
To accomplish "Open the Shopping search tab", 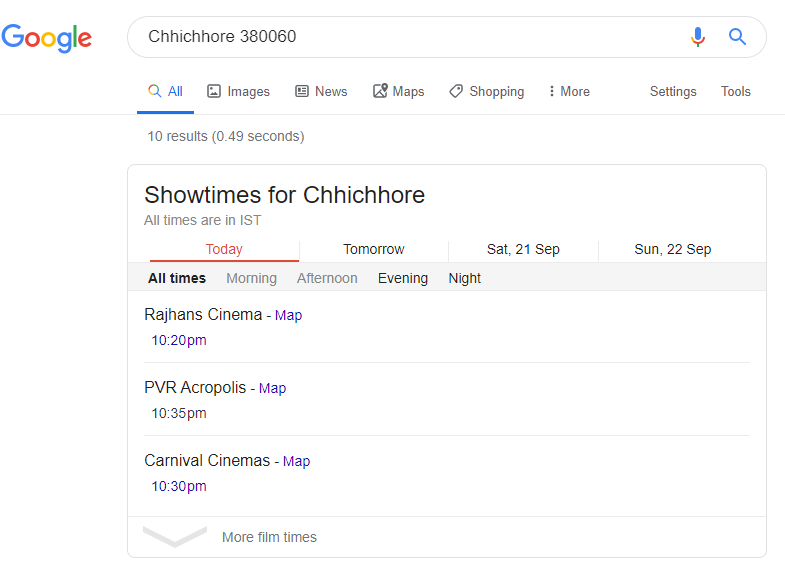I will 487,92.
